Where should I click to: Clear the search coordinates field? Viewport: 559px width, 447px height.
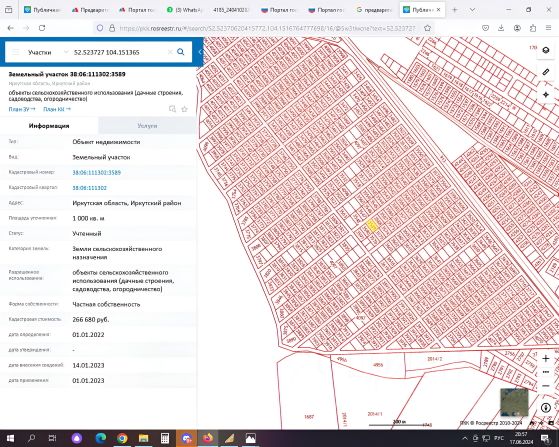point(170,52)
